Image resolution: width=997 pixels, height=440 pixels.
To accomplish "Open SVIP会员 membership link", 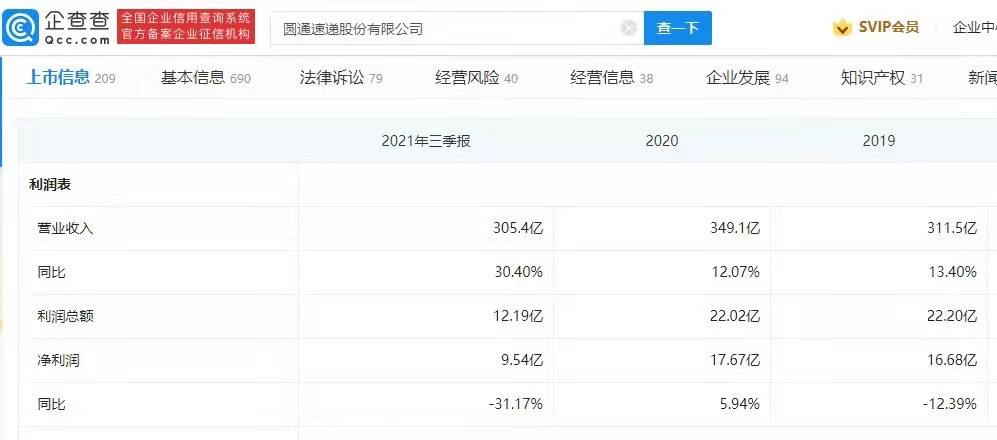I will coord(888,27).
